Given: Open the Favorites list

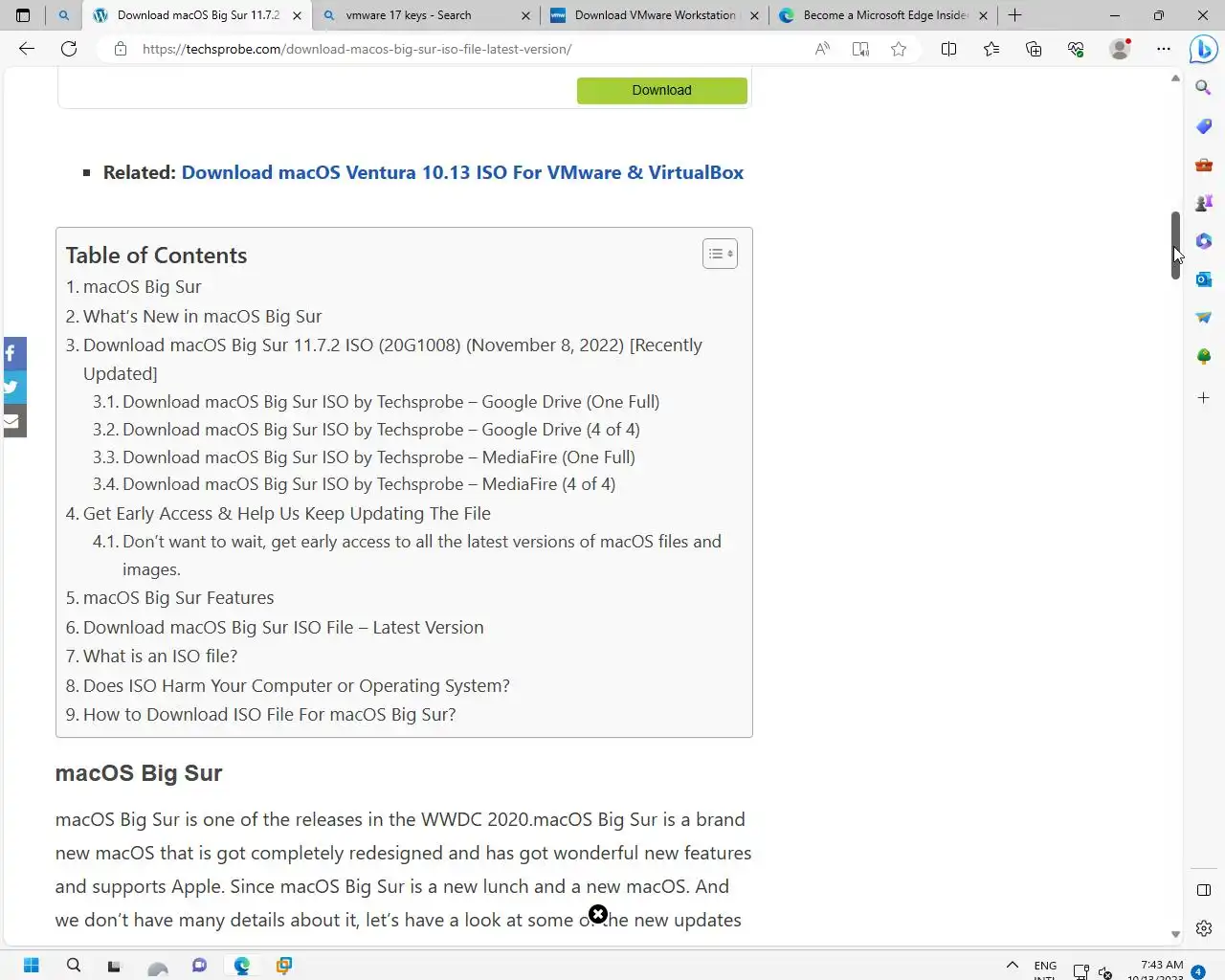Looking at the screenshot, I should tap(991, 49).
